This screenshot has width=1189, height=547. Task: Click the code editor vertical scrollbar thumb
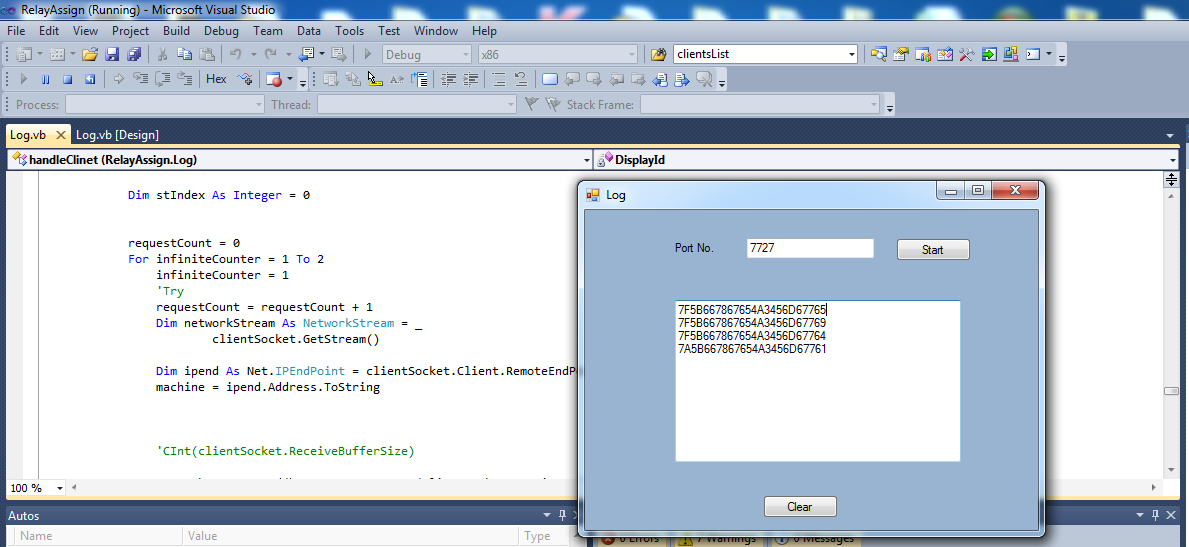point(1171,391)
